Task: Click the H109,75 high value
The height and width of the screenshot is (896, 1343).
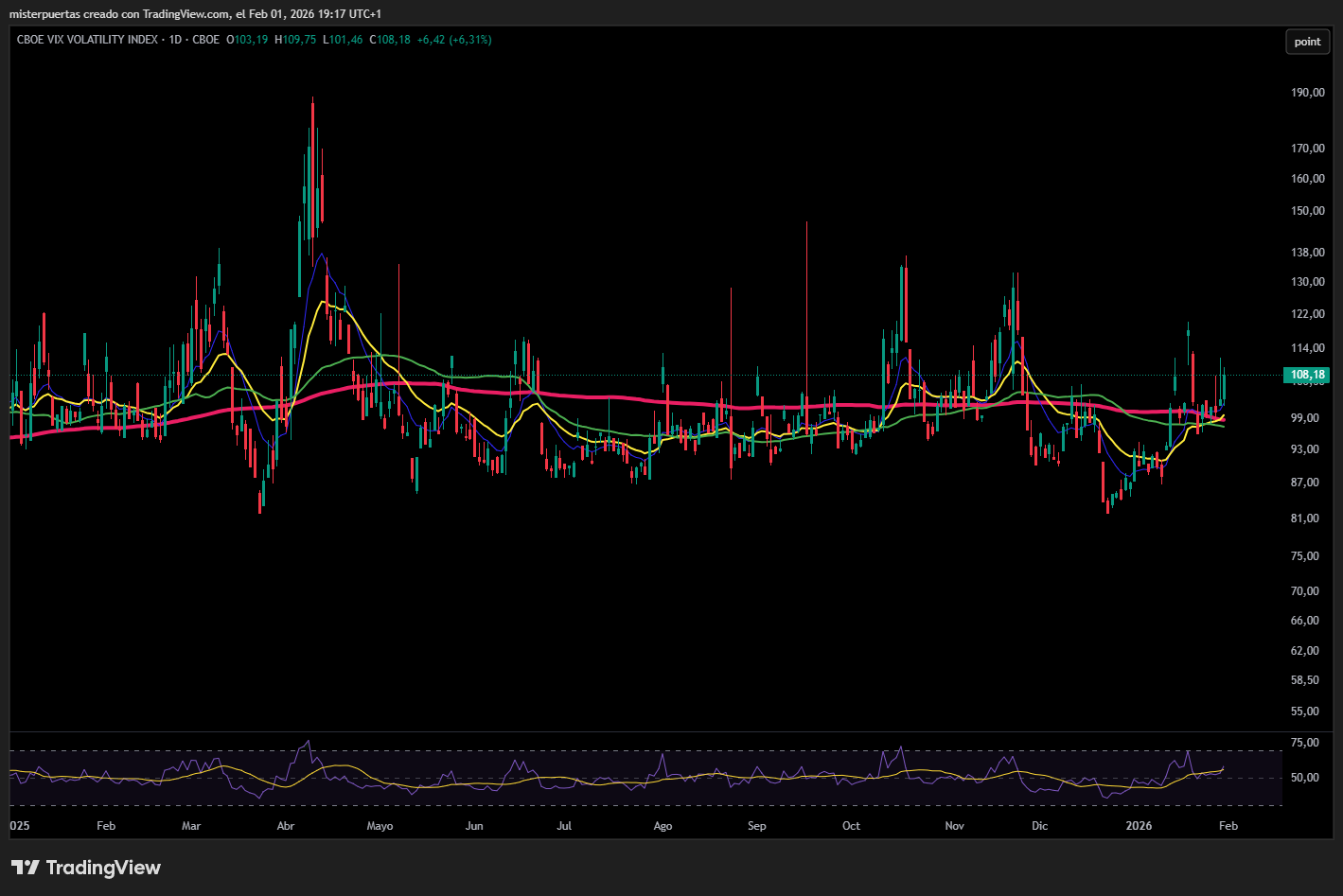Action: [295, 40]
